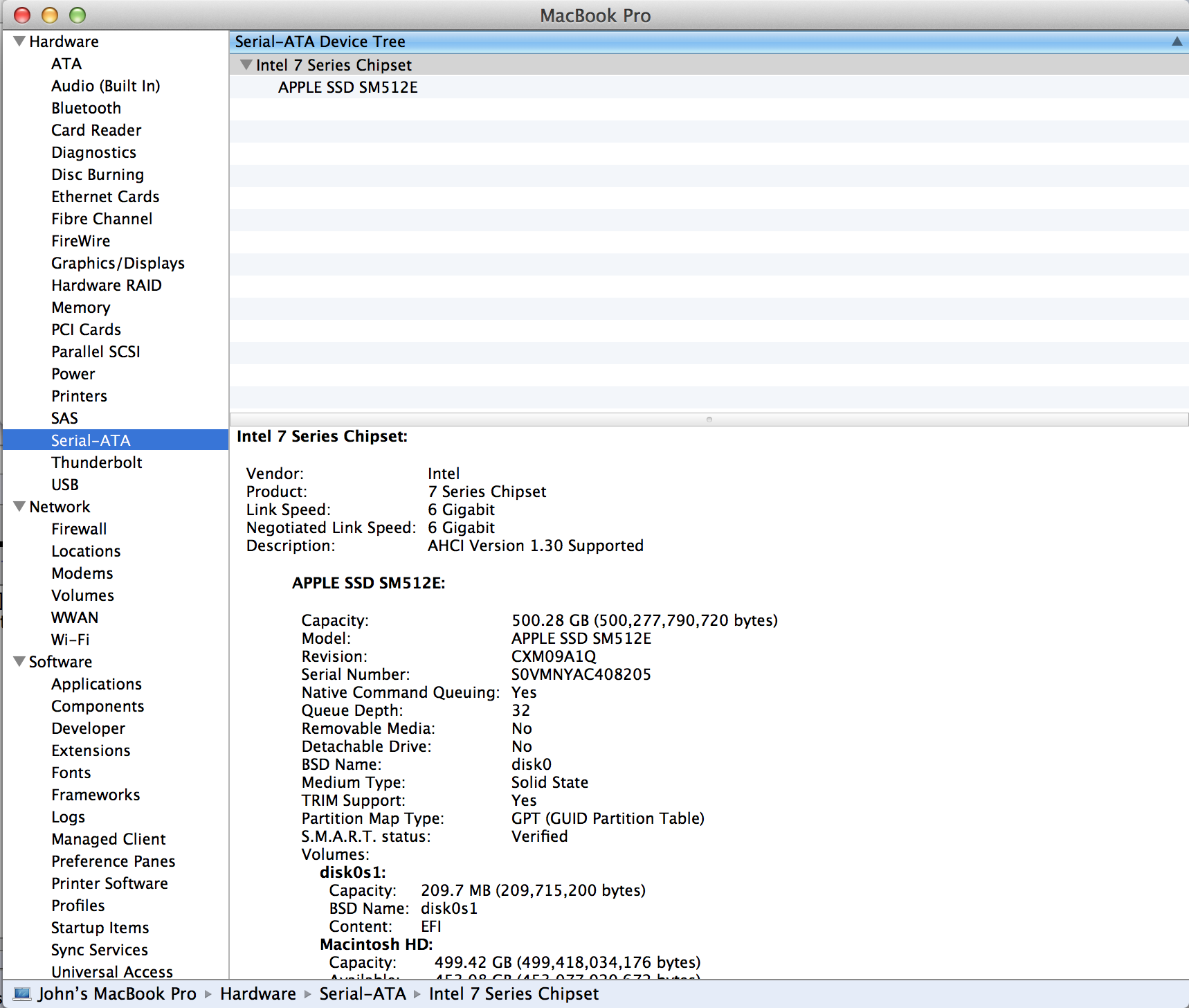Select Locations under Network
This screenshot has width=1189, height=1008.
tap(87, 551)
